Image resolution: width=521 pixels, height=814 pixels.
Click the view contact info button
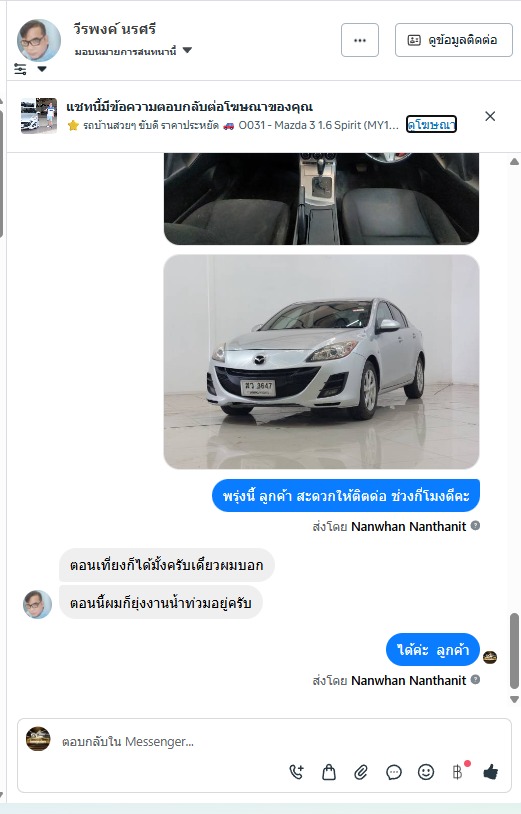454,40
